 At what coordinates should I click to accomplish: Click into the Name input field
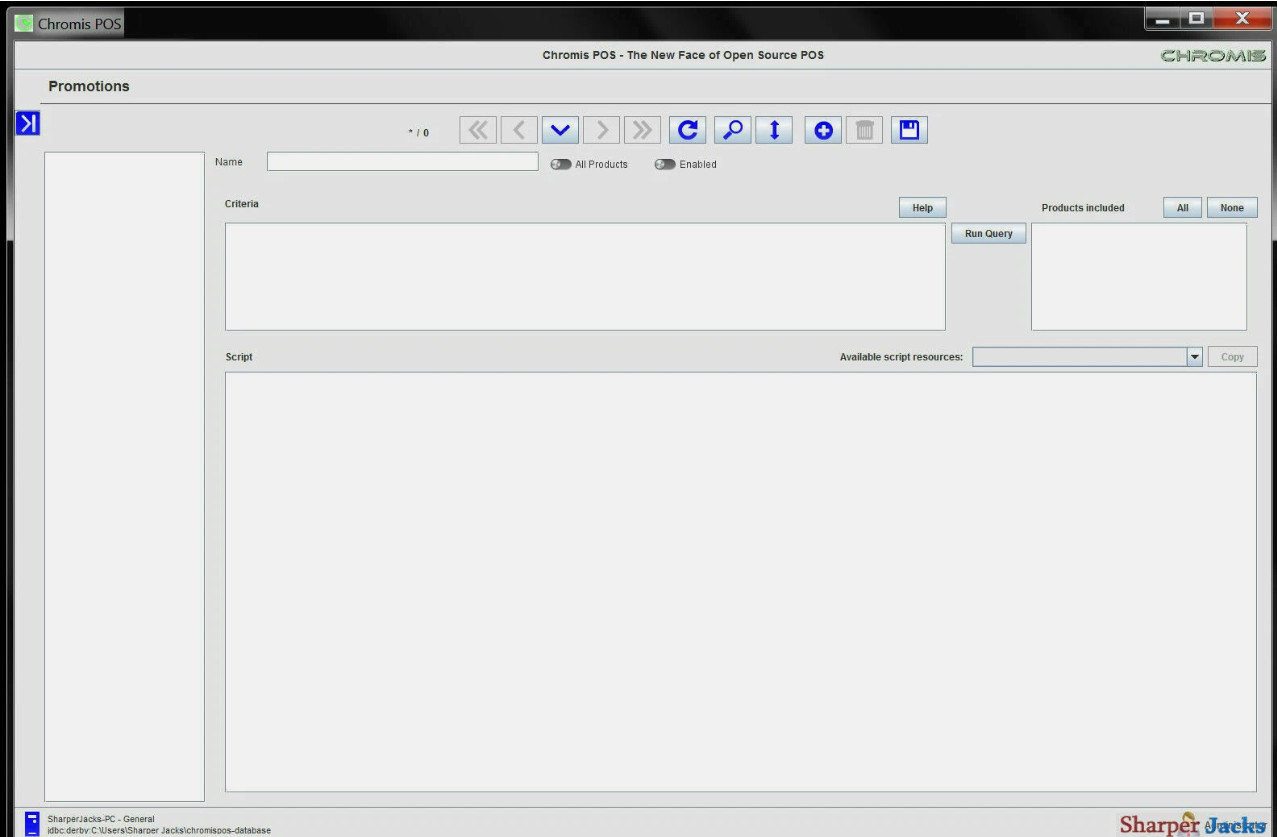[x=403, y=162]
